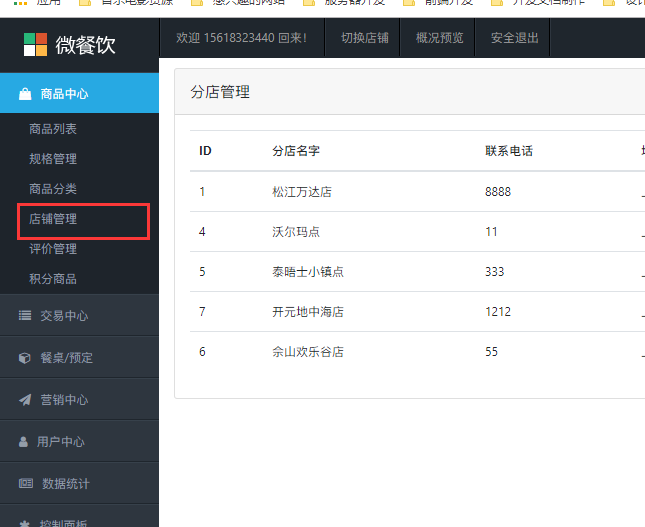
Task: Click the cube icon beside 餐桌/预定
Action: [x=25, y=358]
